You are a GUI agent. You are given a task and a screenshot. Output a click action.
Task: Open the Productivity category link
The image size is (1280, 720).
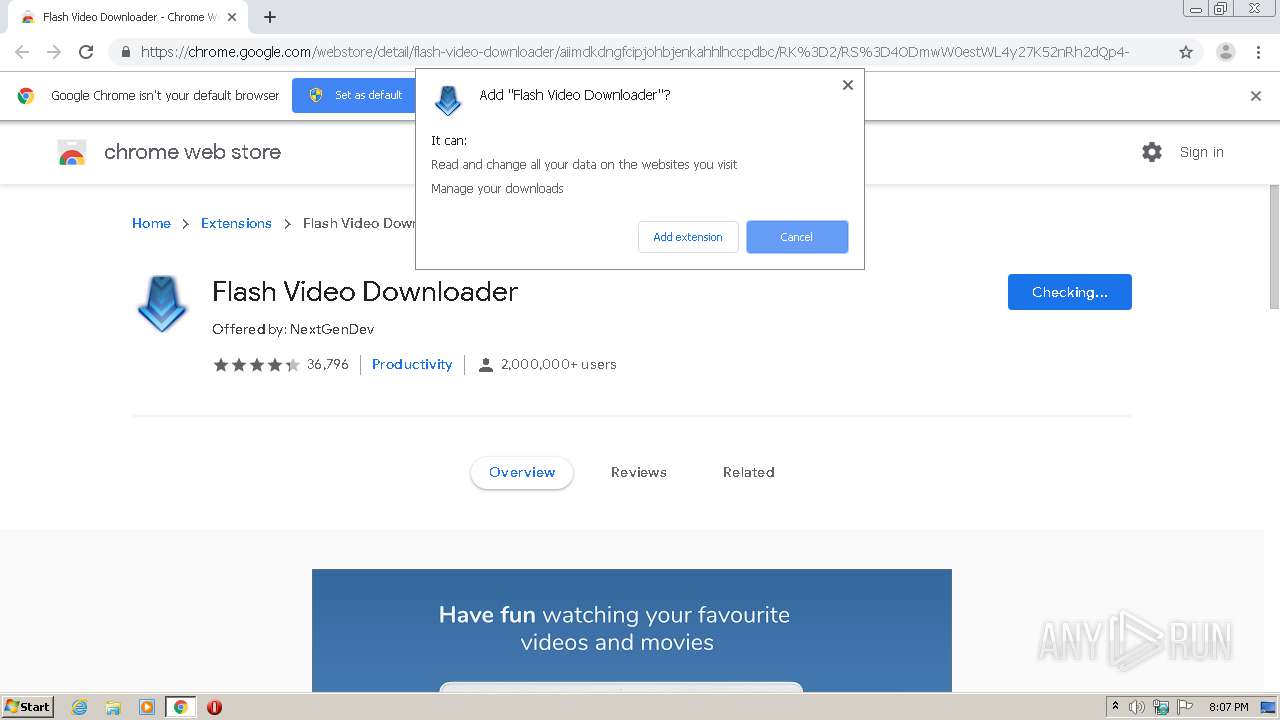[412, 364]
